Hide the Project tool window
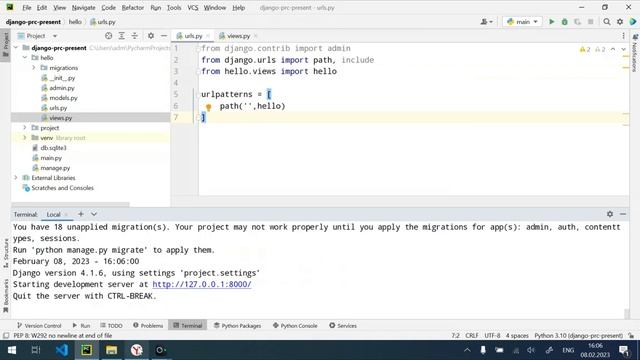Screen dimensions: 640x360 164,36
